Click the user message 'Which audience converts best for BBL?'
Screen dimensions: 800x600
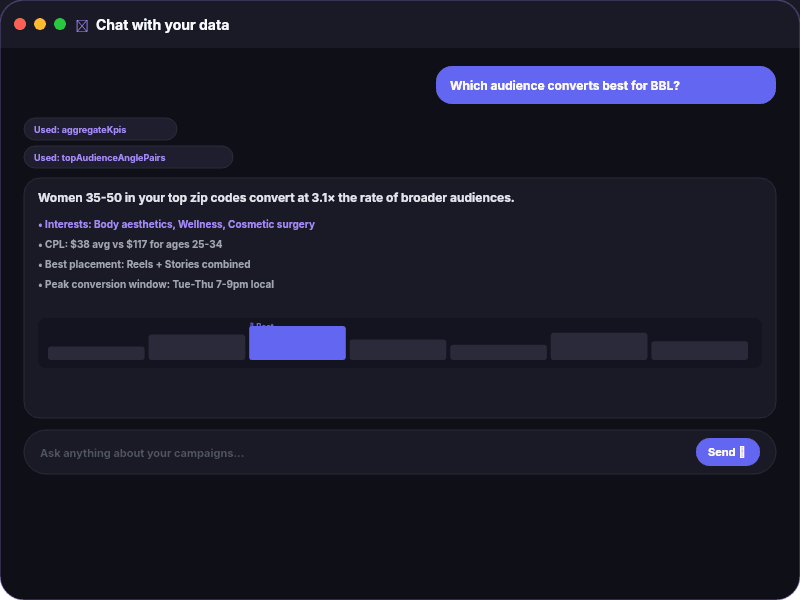click(606, 85)
